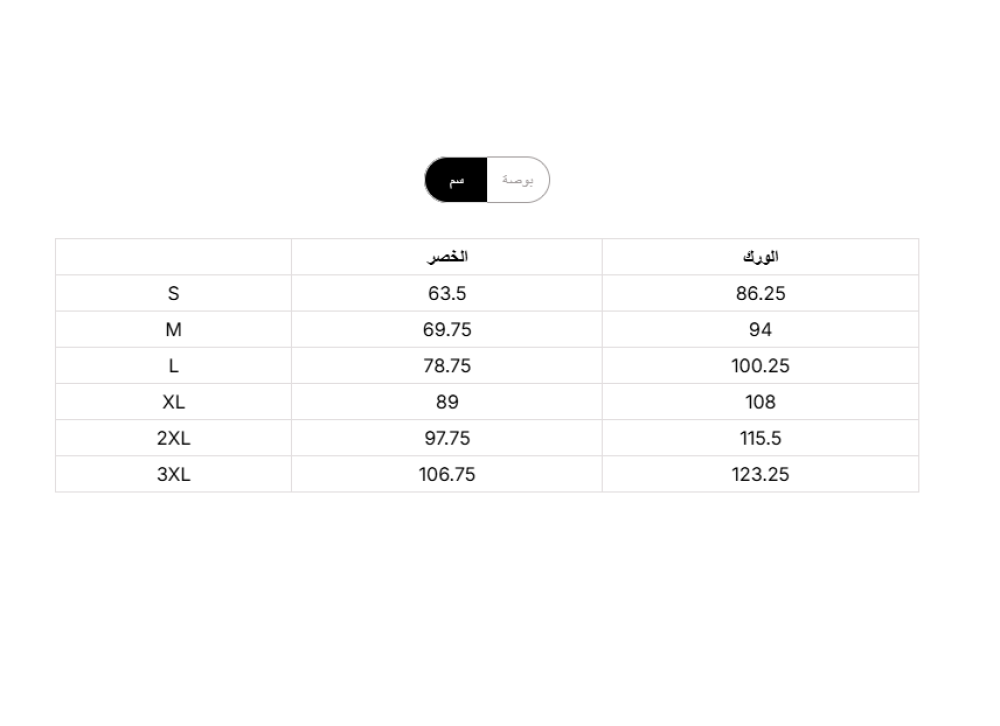Viewport: 1000px width, 726px height.
Task: Select the 2XL size row label
Action: point(174,438)
